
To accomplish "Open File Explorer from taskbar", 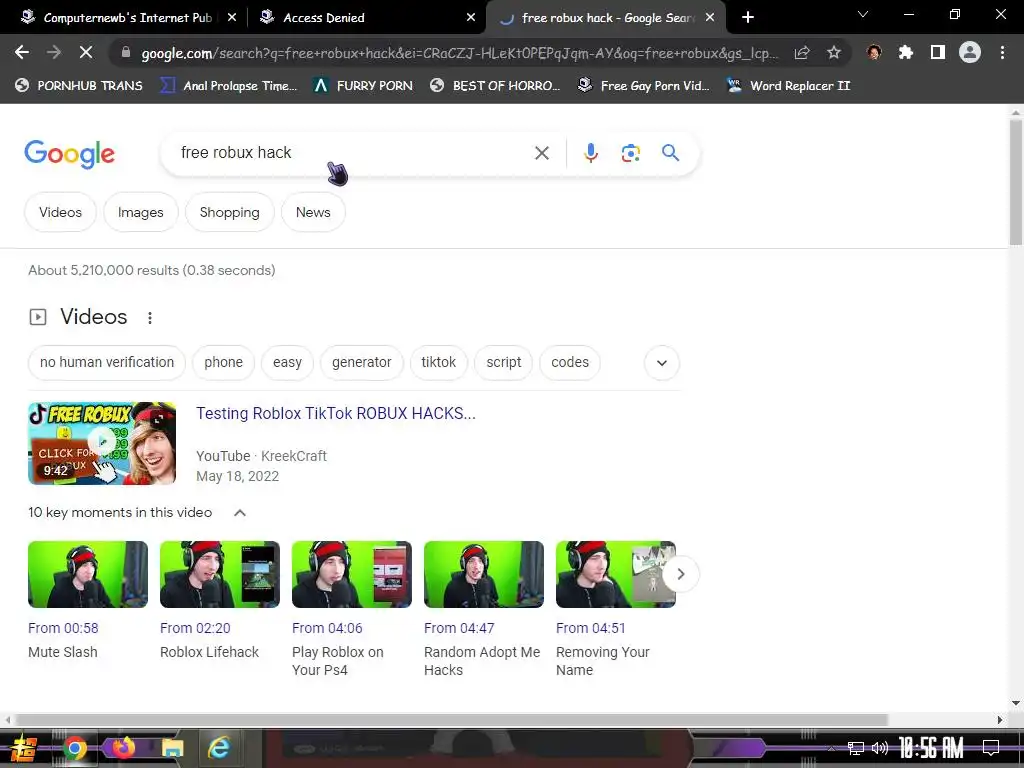I will tap(172, 748).
